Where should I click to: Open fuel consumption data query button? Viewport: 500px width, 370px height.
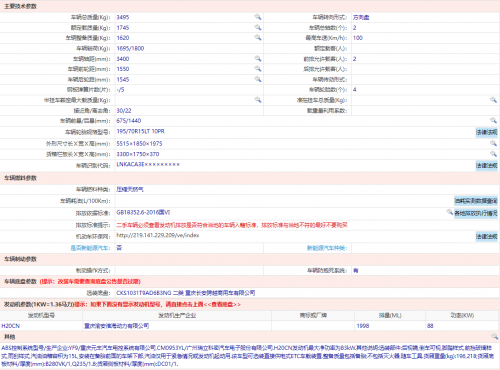click(476, 201)
